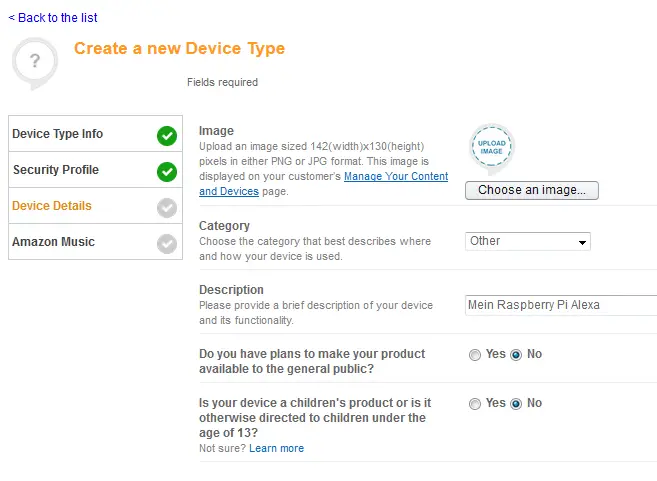Select the Device Details step
Image resolution: width=657 pixels, height=481 pixels.
pyautogui.click(x=95, y=206)
